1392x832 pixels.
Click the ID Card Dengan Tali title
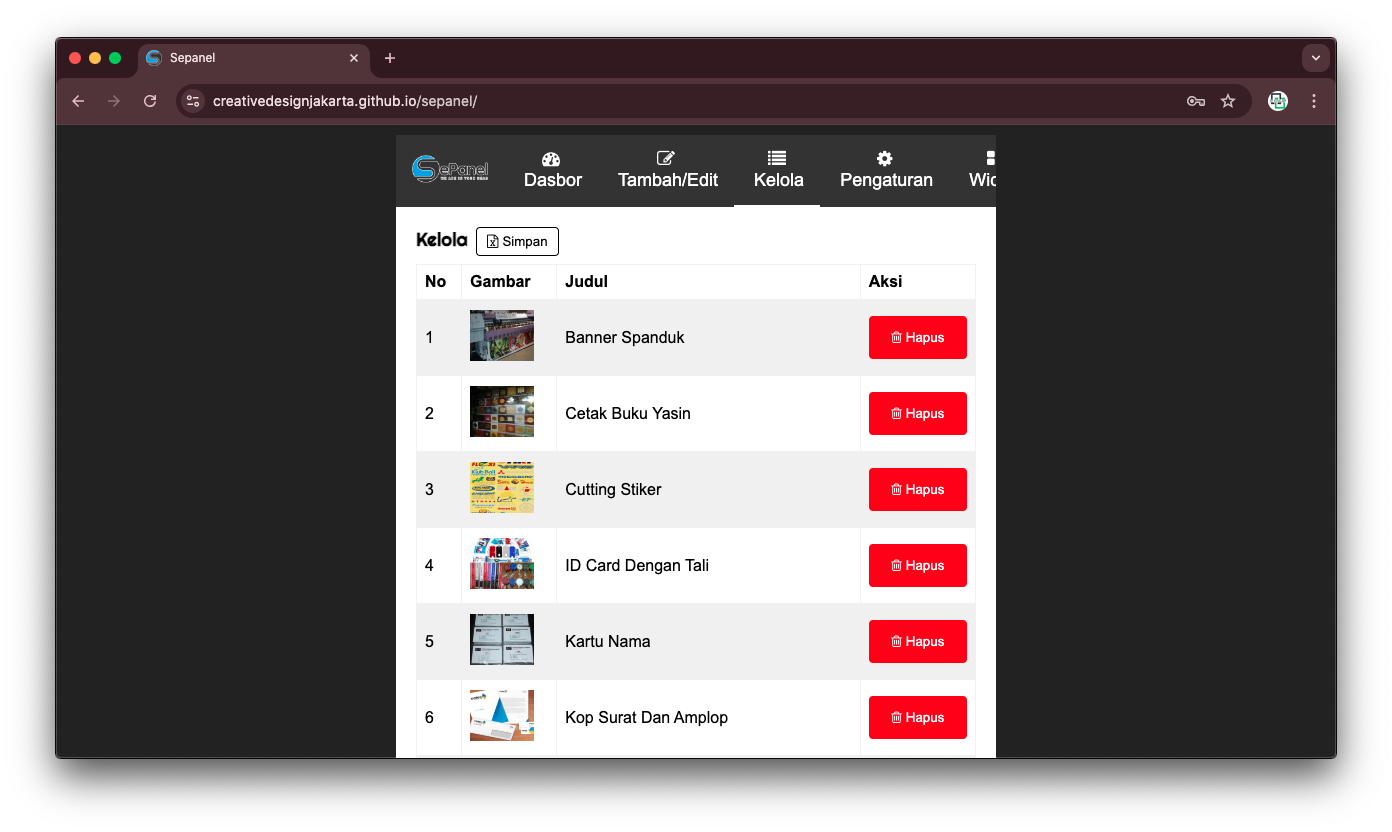[637, 565]
